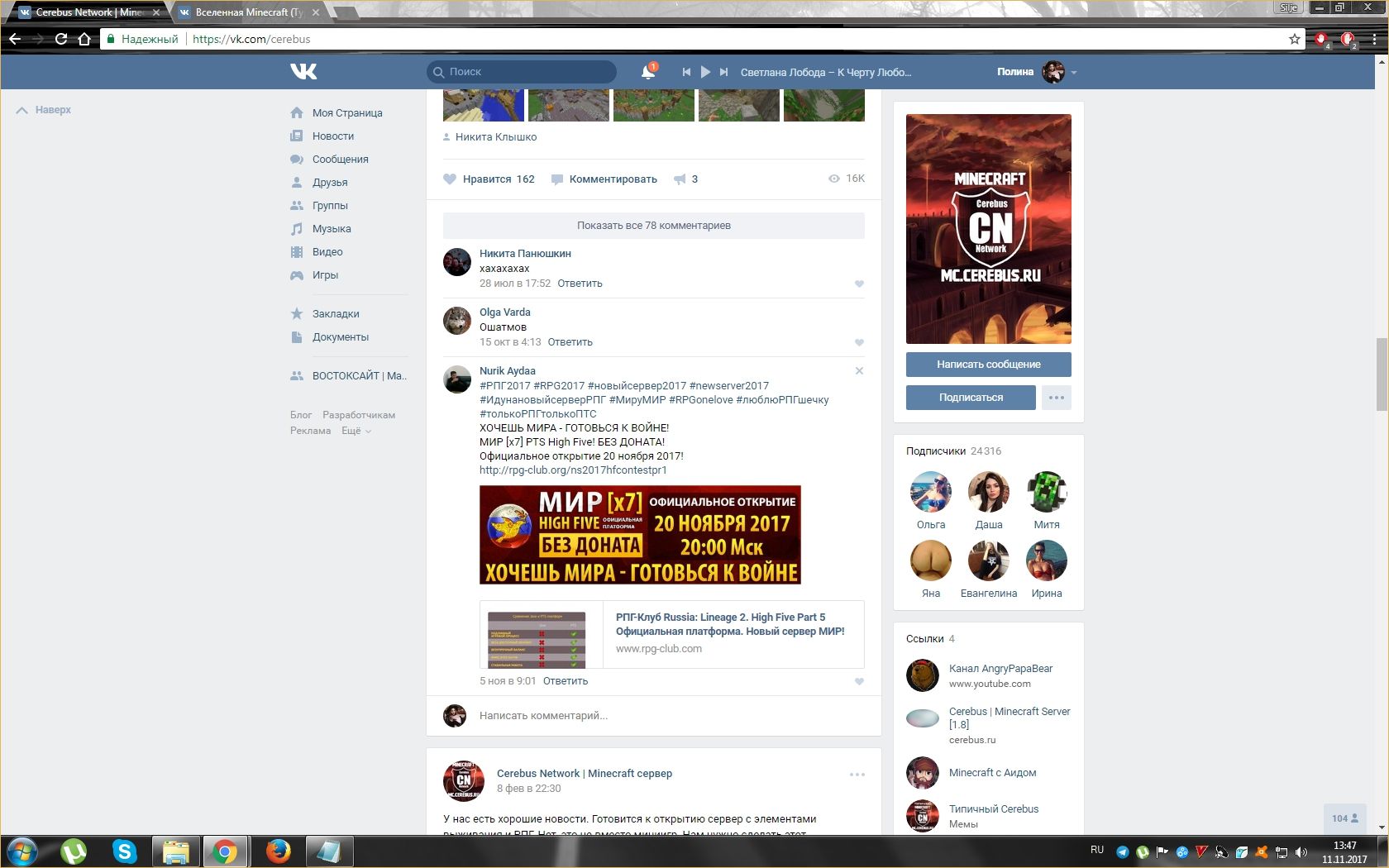The height and width of the screenshot is (868, 1389).
Task: Click Наверх to return to top
Action: 45,109
